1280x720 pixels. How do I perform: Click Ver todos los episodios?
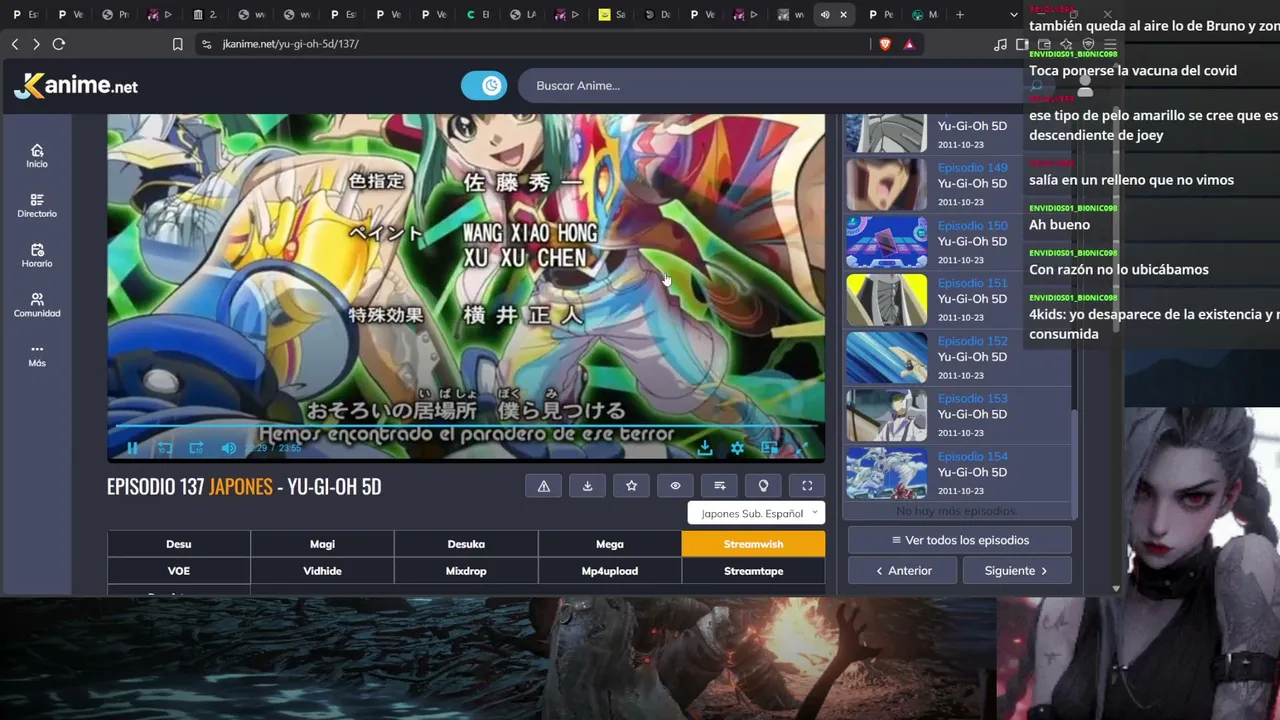[x=960, y=540]
